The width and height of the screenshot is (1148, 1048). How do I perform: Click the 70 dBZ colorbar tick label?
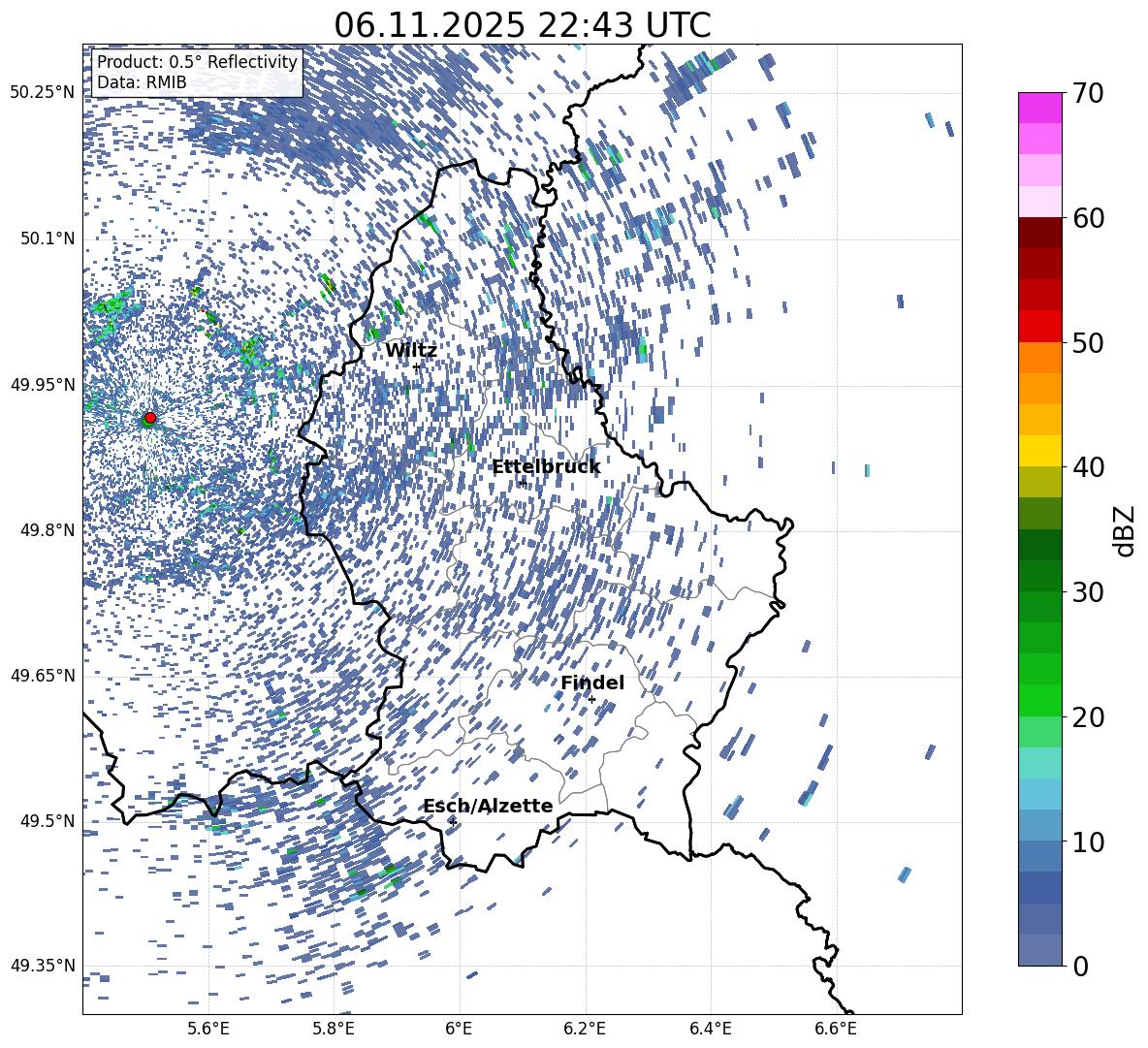(1087, 93)
